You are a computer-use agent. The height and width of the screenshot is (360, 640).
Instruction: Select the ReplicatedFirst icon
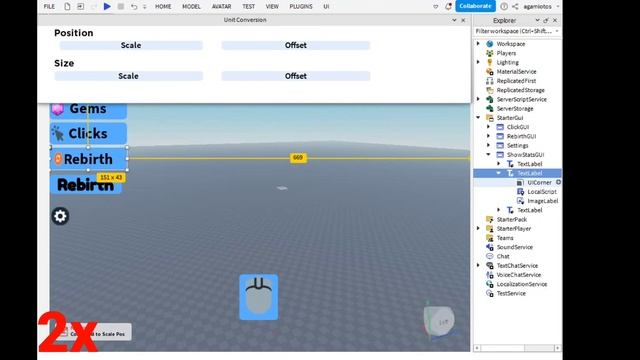(x=489, y=81)
